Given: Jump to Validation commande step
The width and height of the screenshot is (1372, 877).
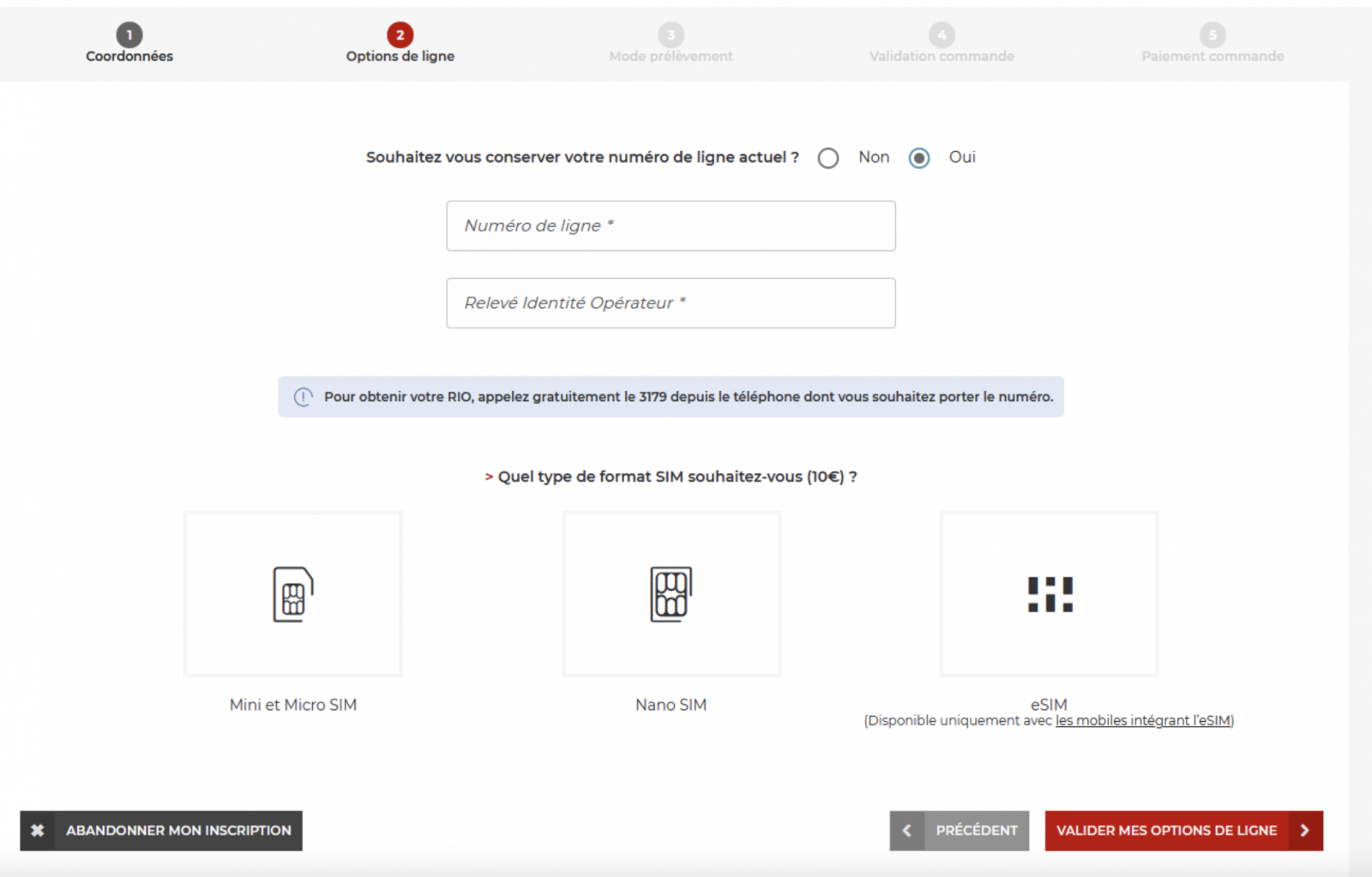Looking at the screenshot, I should 942,45.
